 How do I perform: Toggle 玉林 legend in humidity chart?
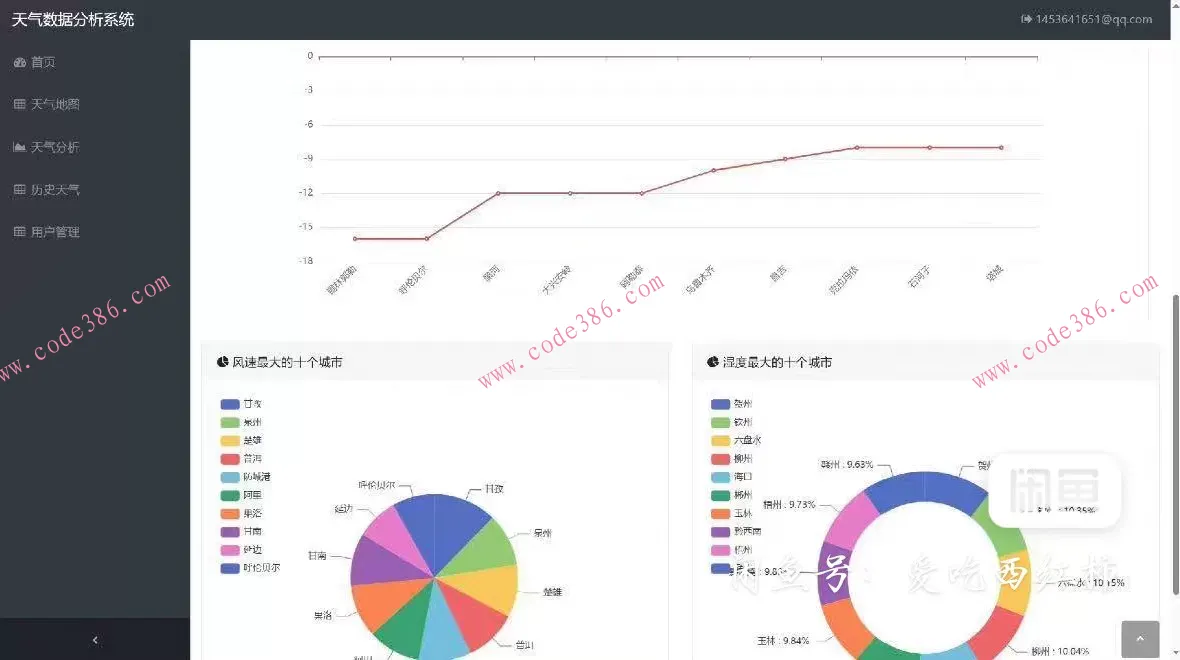tap(731, 513)
